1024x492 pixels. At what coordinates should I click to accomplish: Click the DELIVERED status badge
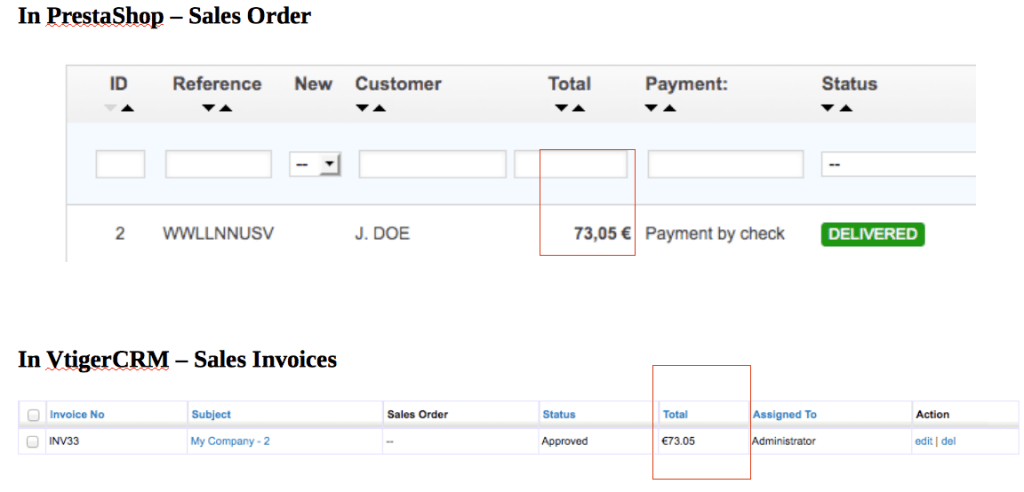tap(872, 235)
